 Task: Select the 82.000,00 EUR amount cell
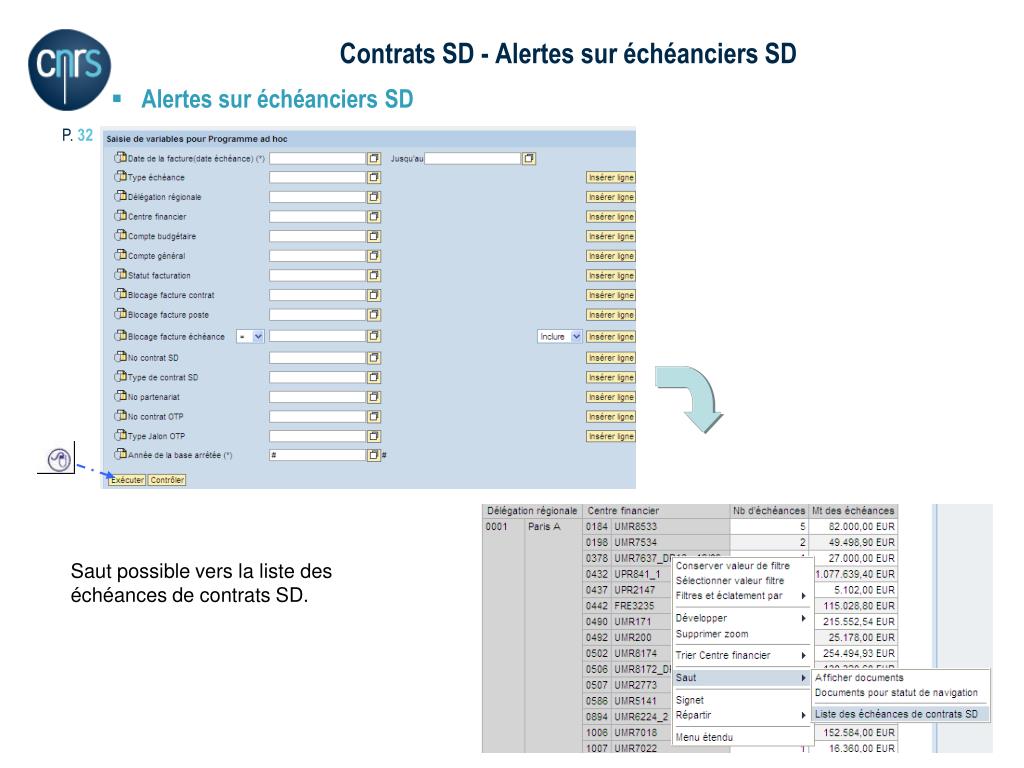pyautogui.click(x=854, y=526)
